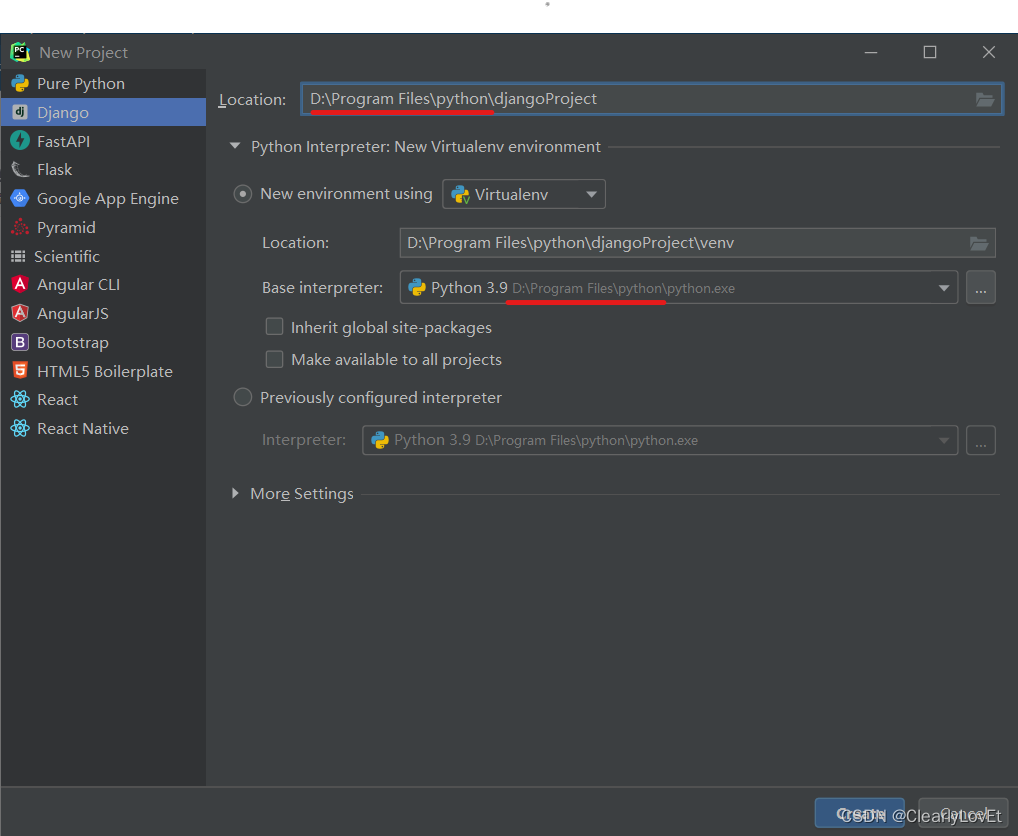Click Virtualenv python icon in combo box
Screen dimensions: 1018x836
(460, 194)
